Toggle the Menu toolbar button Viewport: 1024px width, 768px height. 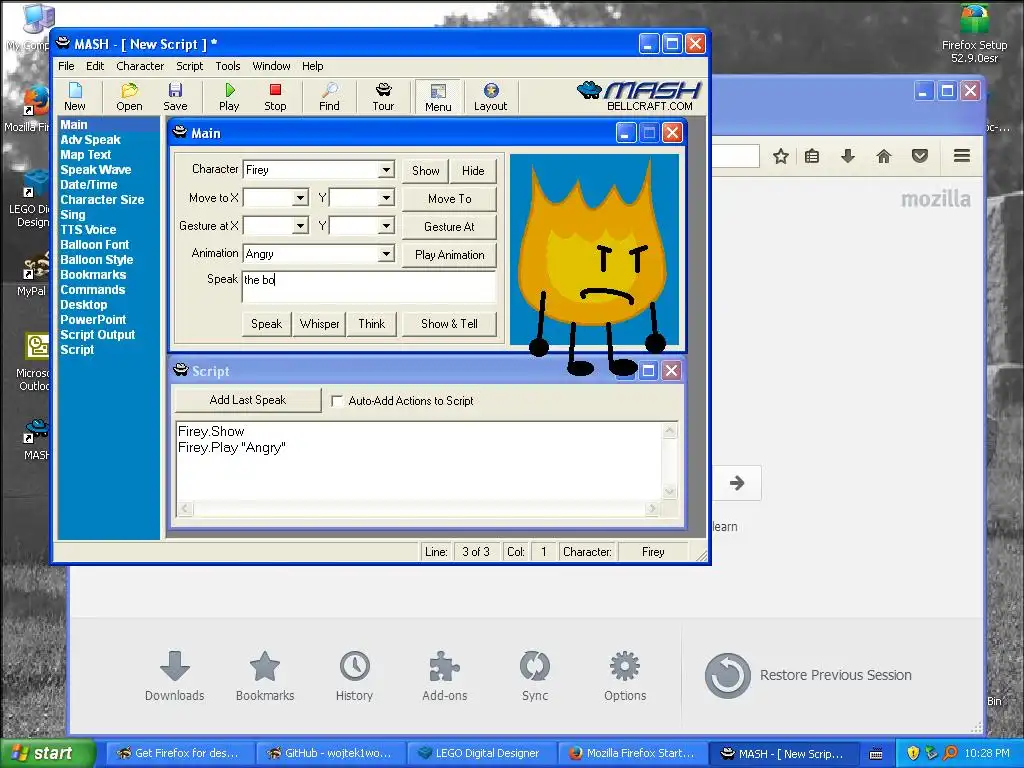point(438,97)
